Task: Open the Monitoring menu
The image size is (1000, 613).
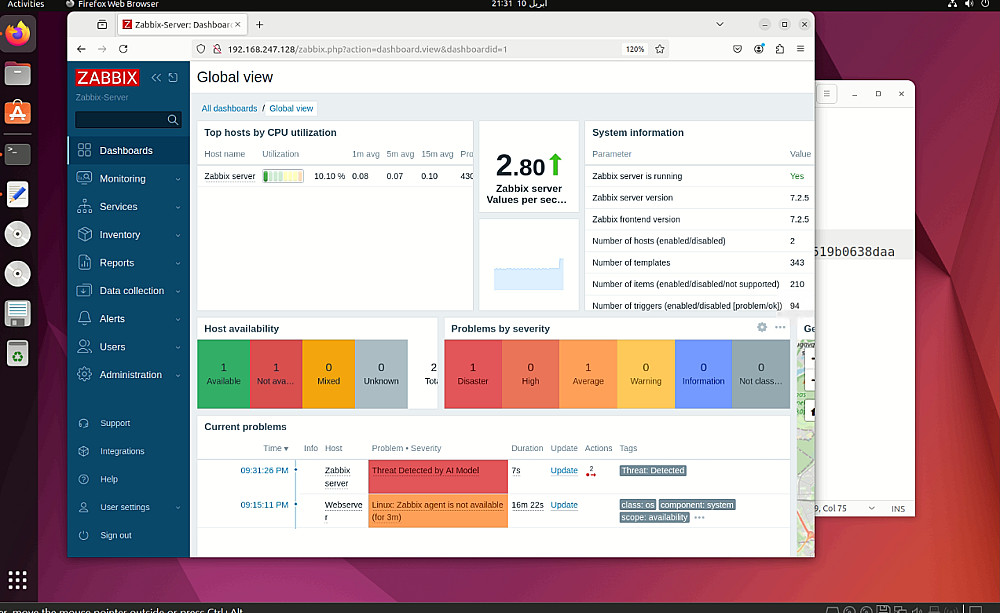Action: pyautogui.click(x=129, y=179)
